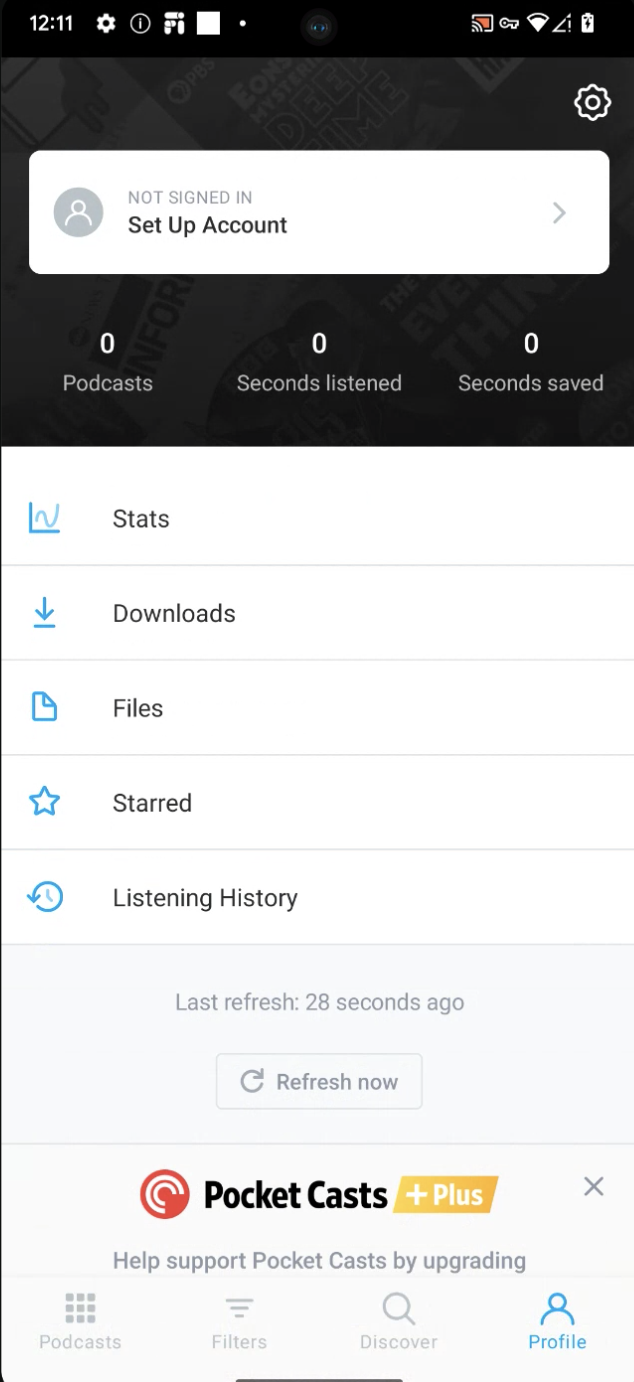Tap the Plus upgrade badge
The height and width of the screenshot is (1382, 634).
[x=446, y=1194]
